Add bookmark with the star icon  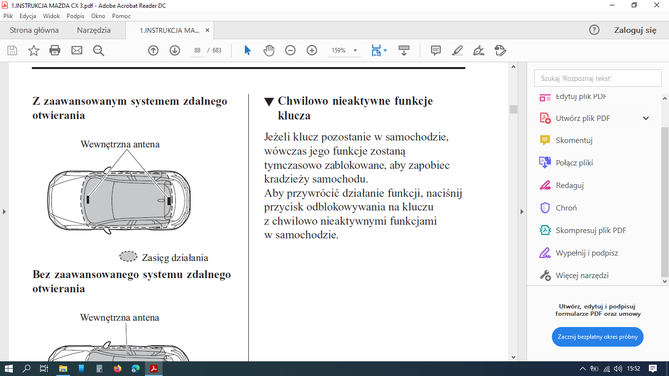pos(33,50)
